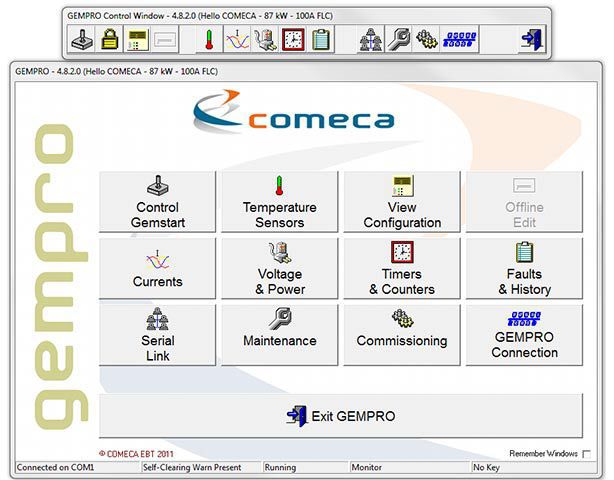This screenshot has width=614, height=480.
Task: Open the Control Gemstart panel
Action: coord(158,203)
